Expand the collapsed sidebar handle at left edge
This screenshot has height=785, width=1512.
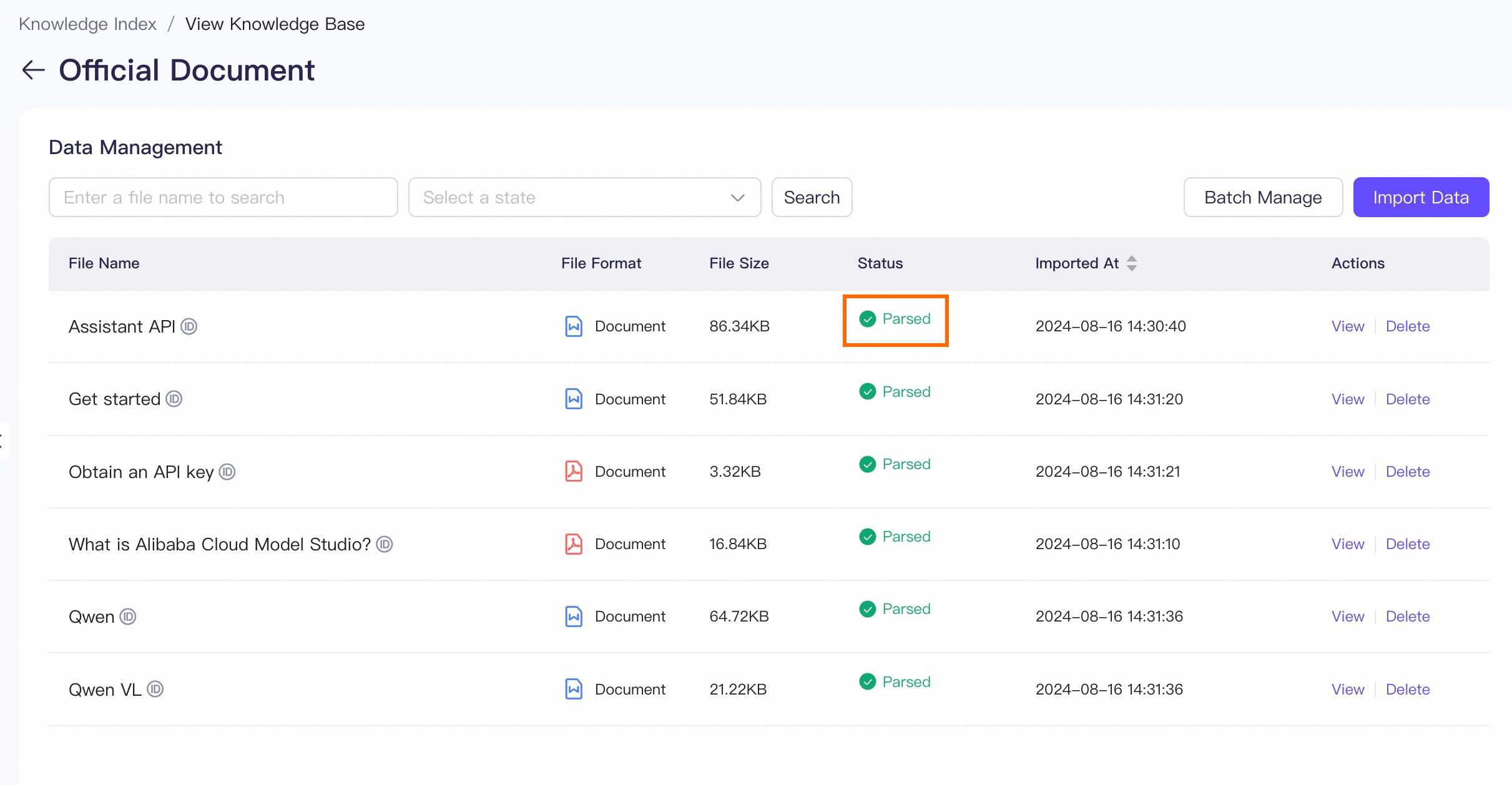pos(3,441)
